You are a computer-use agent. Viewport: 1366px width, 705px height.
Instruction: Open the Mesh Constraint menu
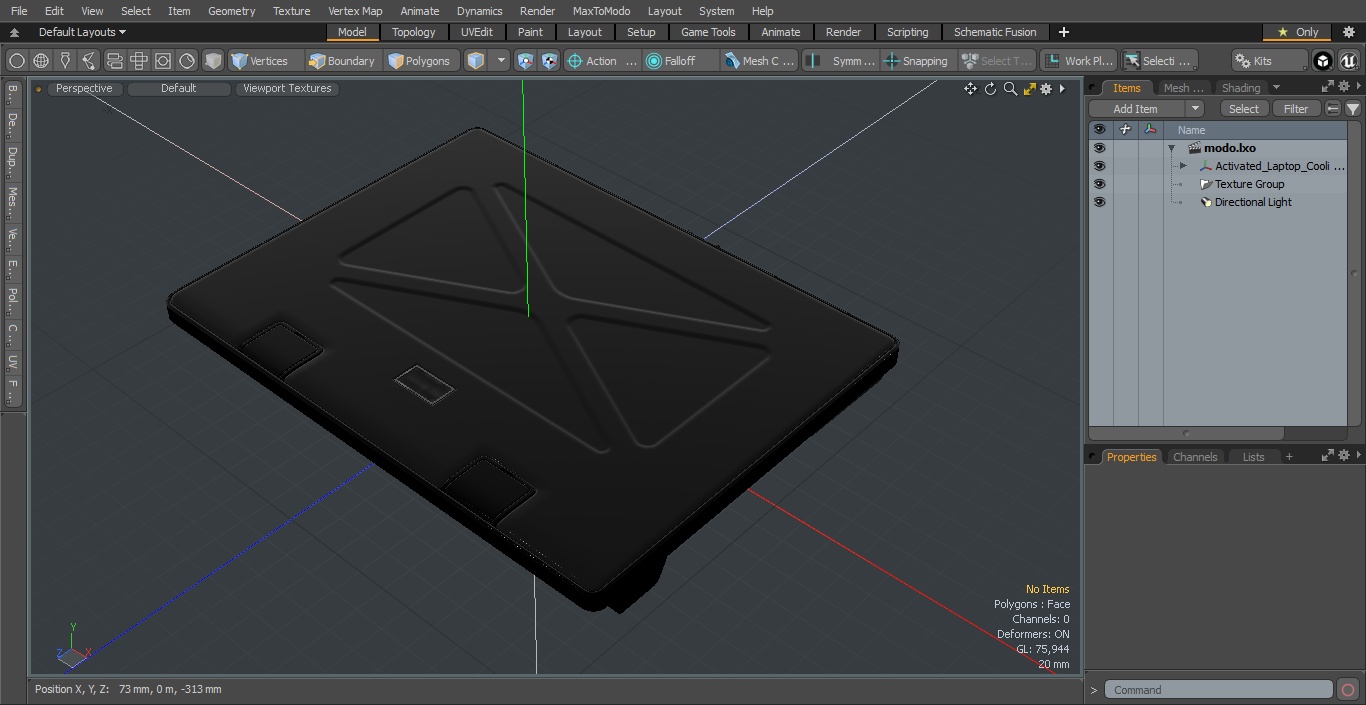coord(760,61)
